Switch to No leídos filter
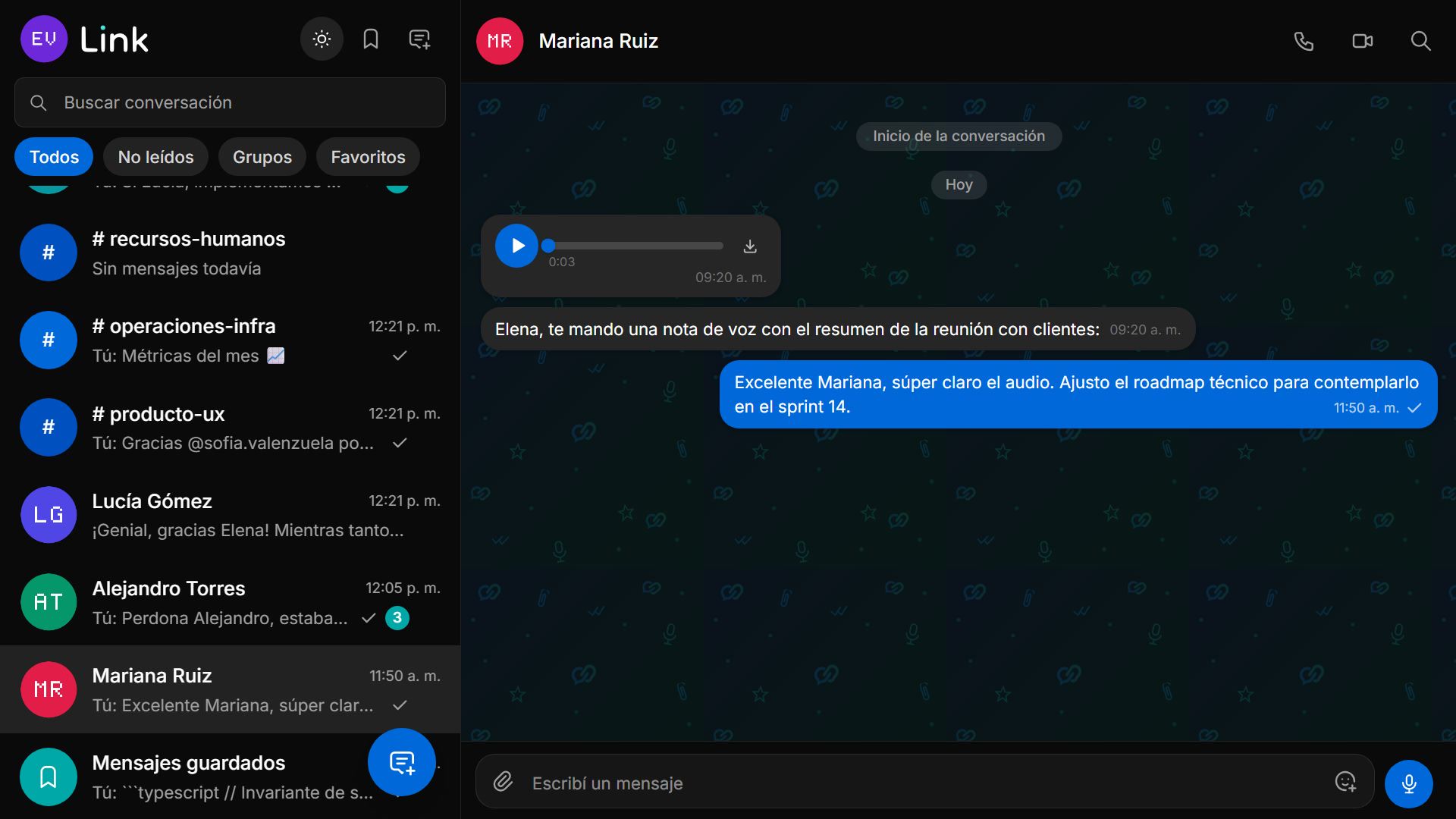The image size is (1456, 819). pyautogui.click(x=156, y=157)
